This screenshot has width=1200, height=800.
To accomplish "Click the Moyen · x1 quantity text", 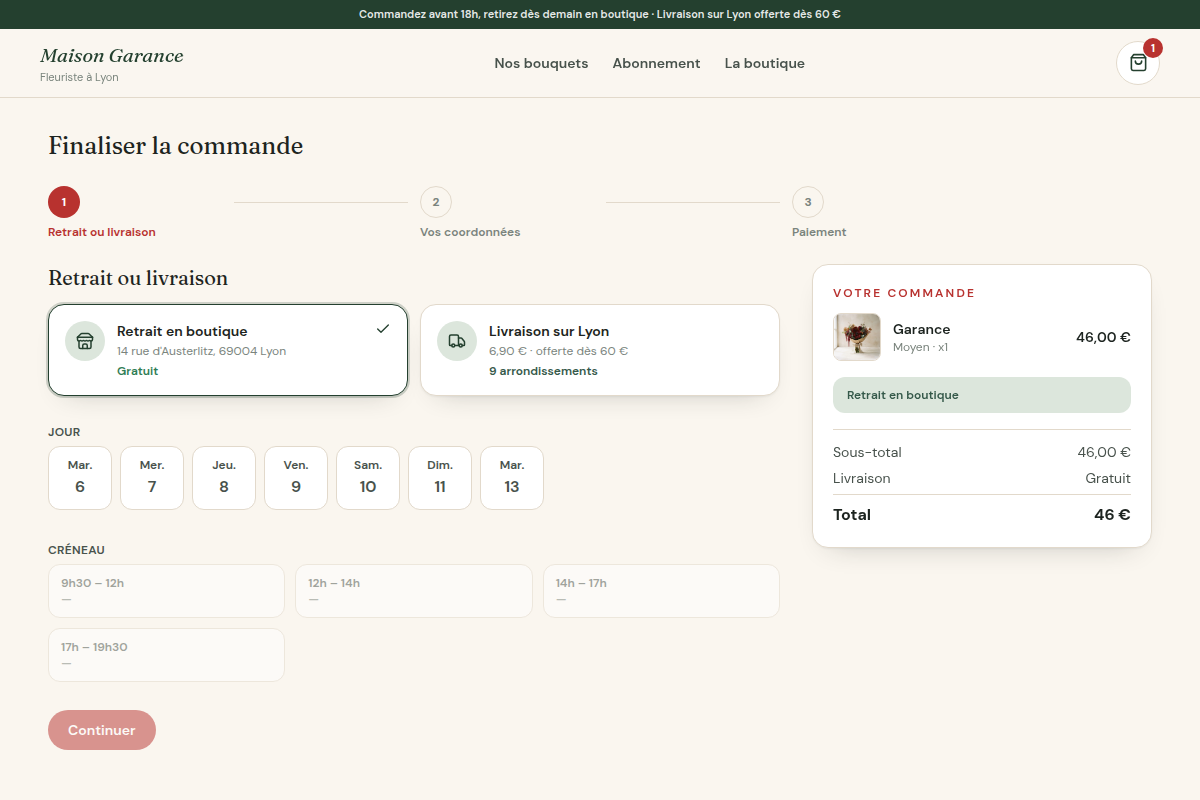I will tap(920, 347).
